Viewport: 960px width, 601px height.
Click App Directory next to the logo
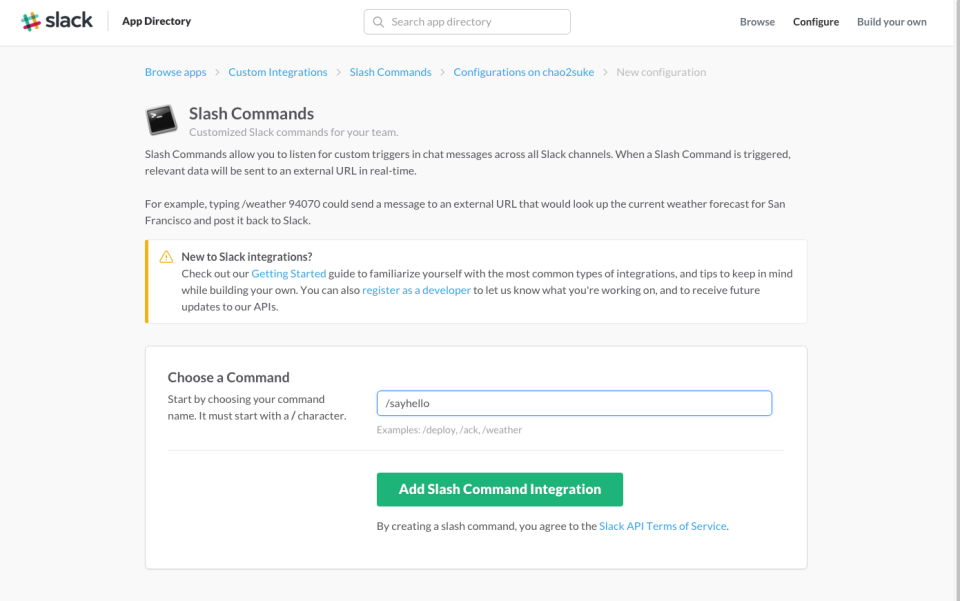[156, 21]
